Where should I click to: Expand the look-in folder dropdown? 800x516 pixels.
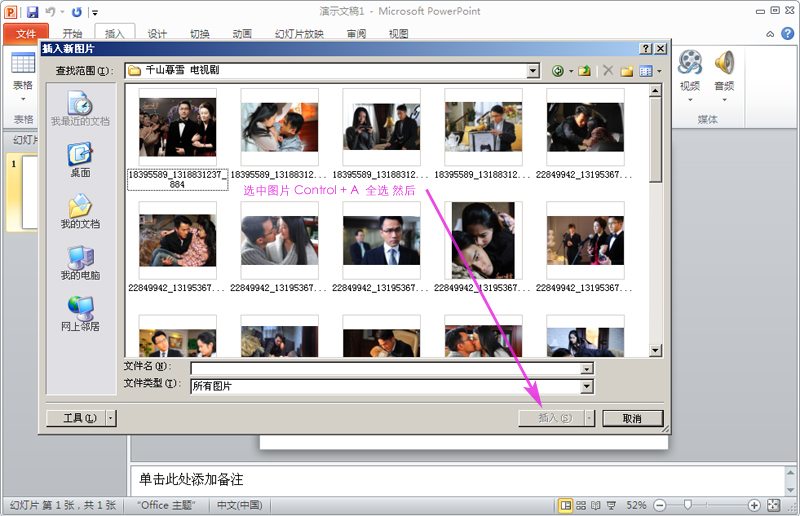click(533, 71)
